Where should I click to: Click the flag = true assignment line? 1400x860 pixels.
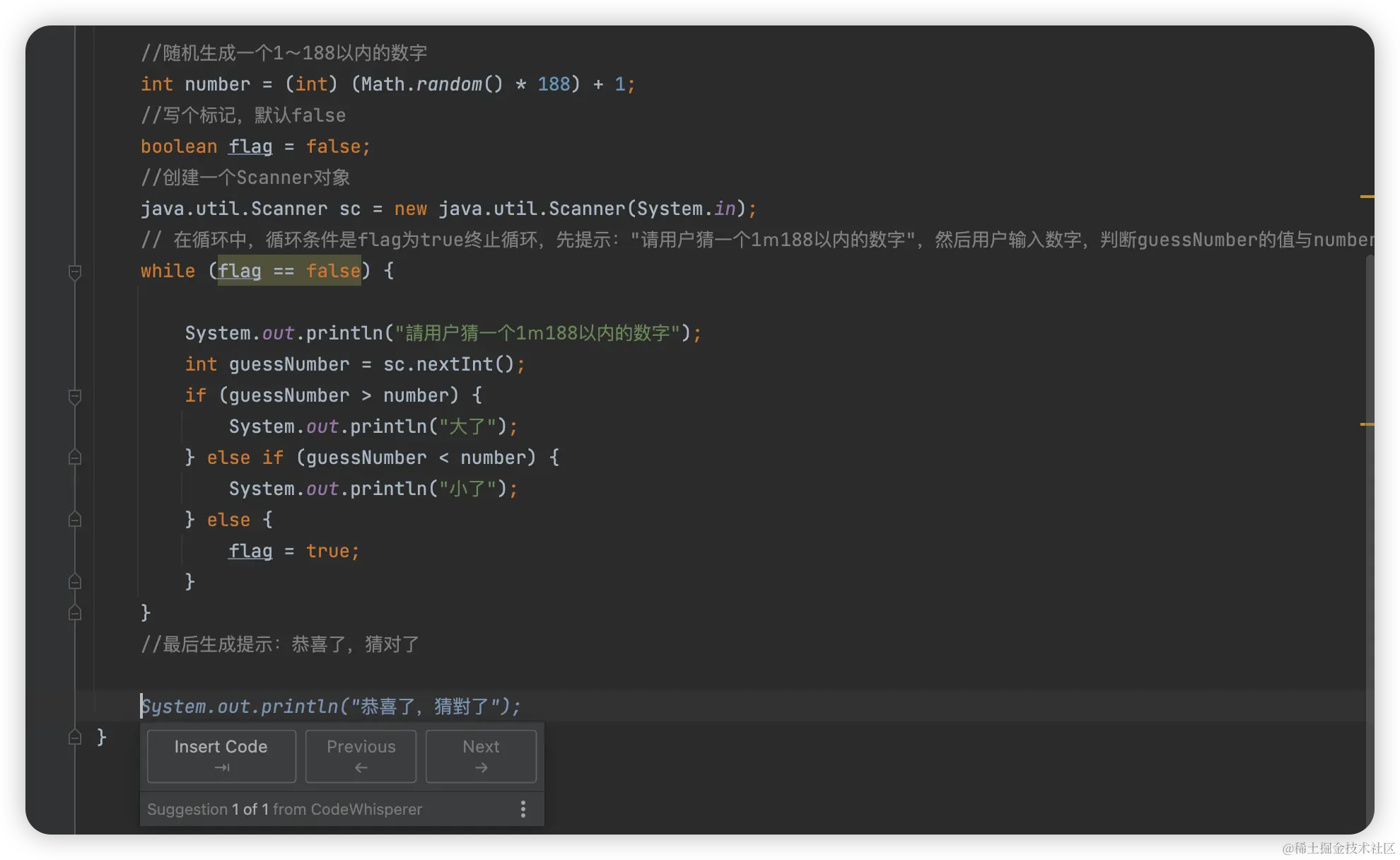(x=293, y=551)
